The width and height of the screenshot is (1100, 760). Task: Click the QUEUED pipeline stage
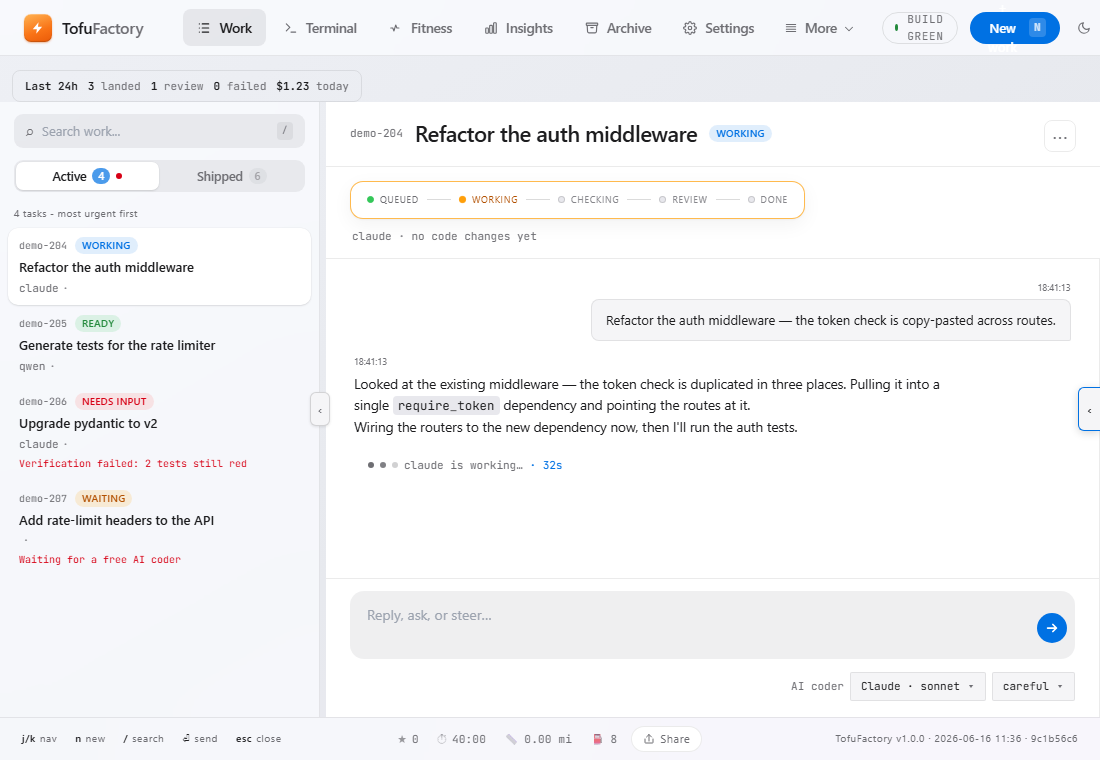(393, 200)
